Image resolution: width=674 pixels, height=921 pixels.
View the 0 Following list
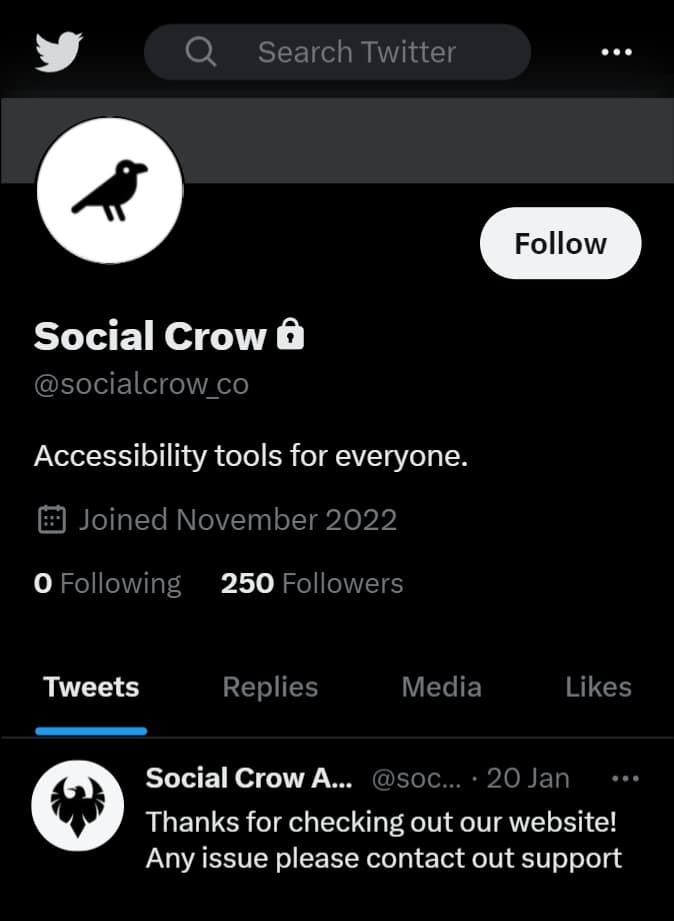pos(107,583)
